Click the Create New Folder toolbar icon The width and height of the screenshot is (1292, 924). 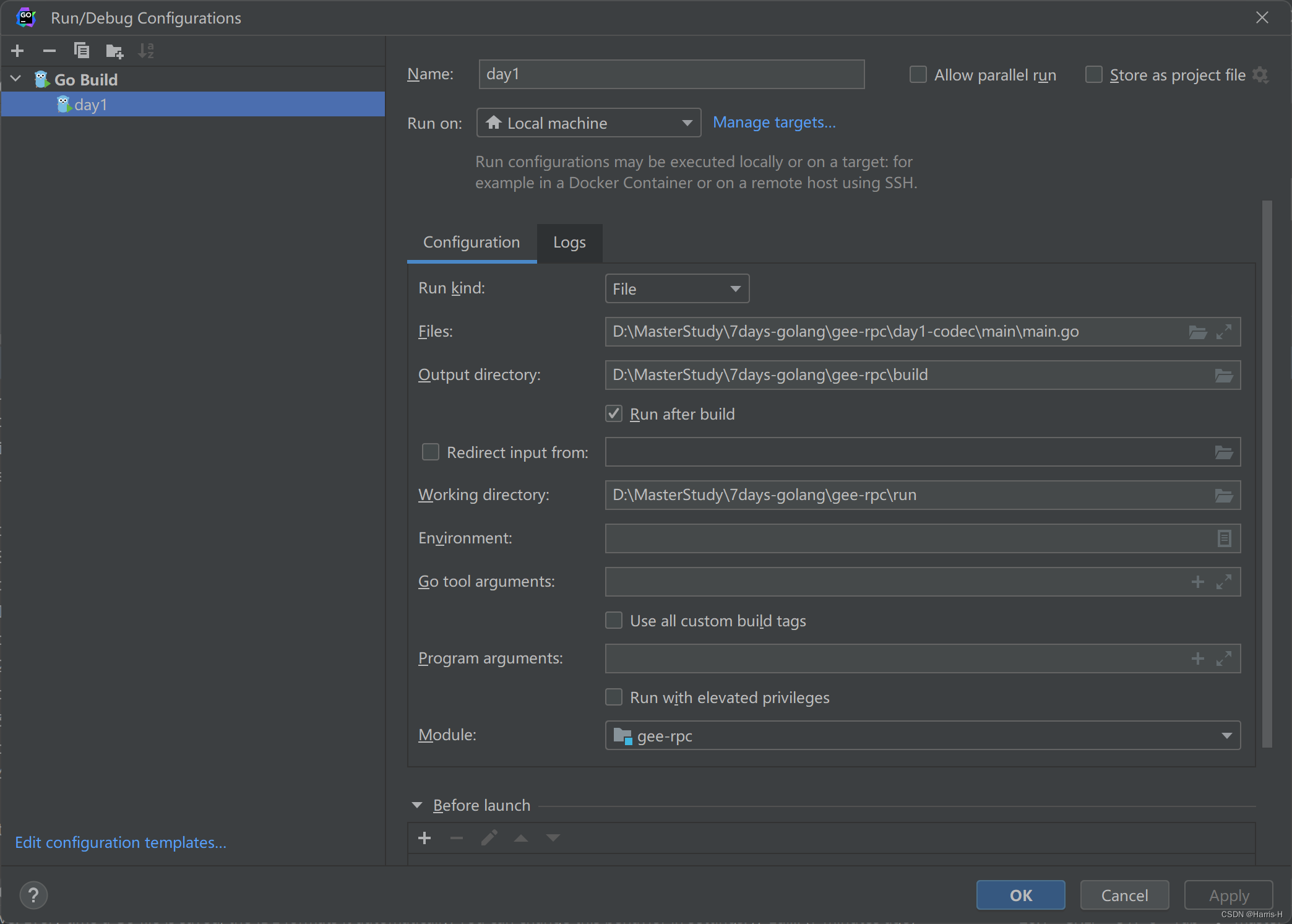point(114,51)
